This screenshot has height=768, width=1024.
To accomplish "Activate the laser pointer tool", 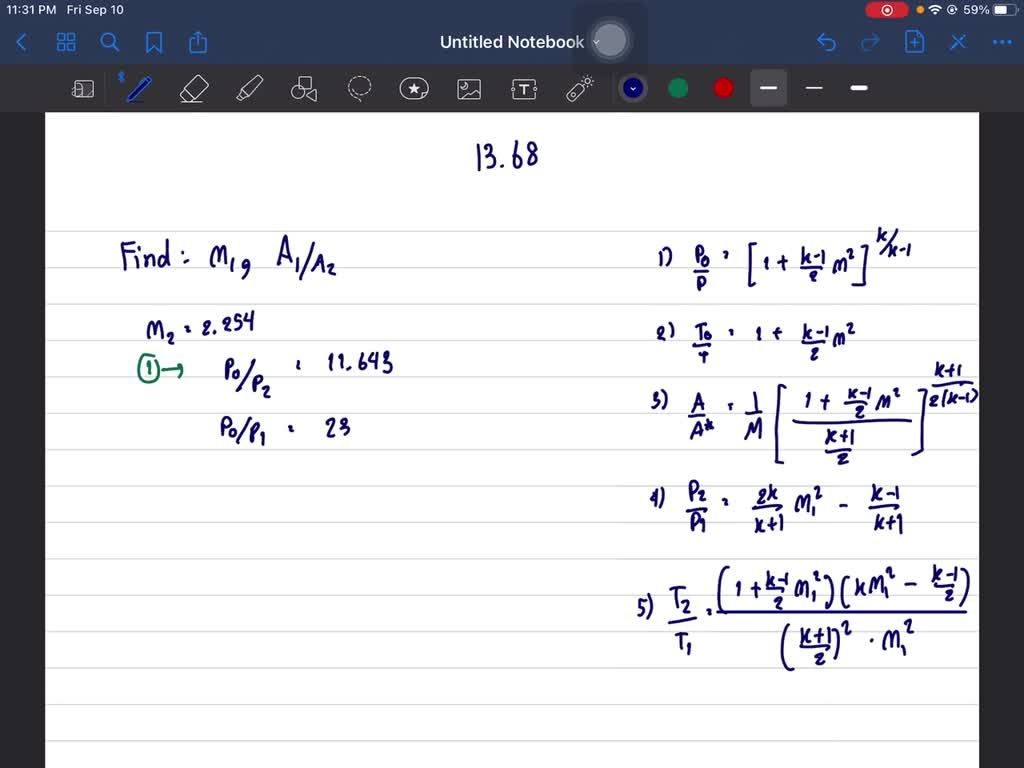I will point(578,88).
